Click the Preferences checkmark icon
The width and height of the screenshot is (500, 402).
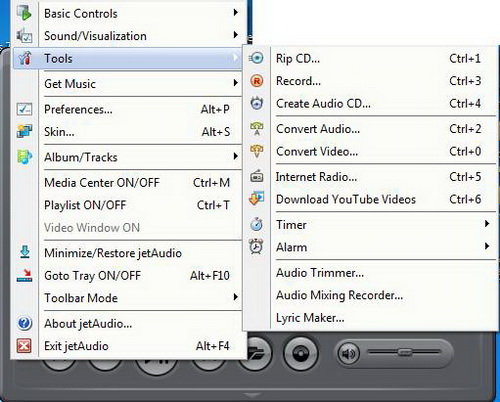click(x=24, y=109)
